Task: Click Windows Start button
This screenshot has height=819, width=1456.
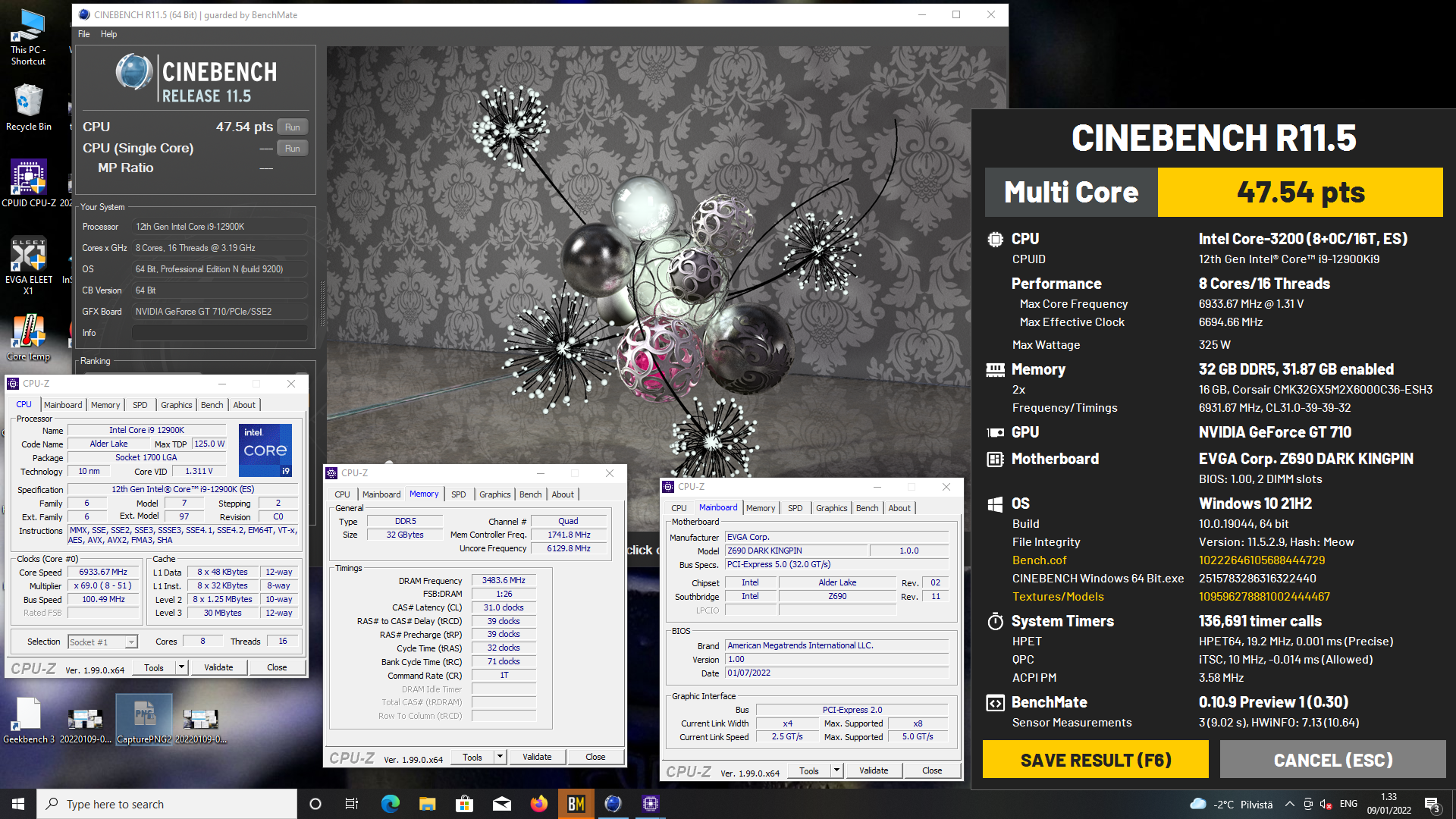Action: click(x=18, y=804)
